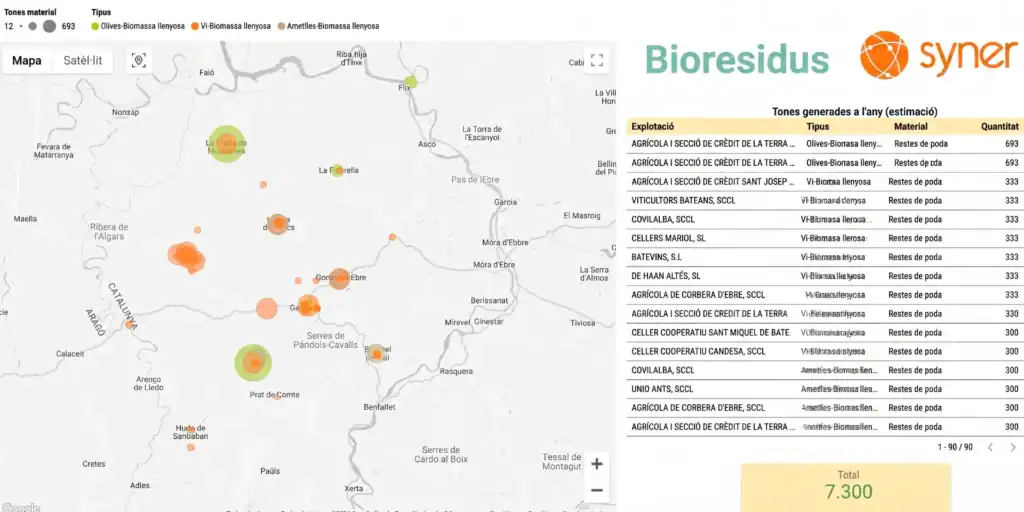
Task: Select green bubble at Flix
Action: [410, 82]
